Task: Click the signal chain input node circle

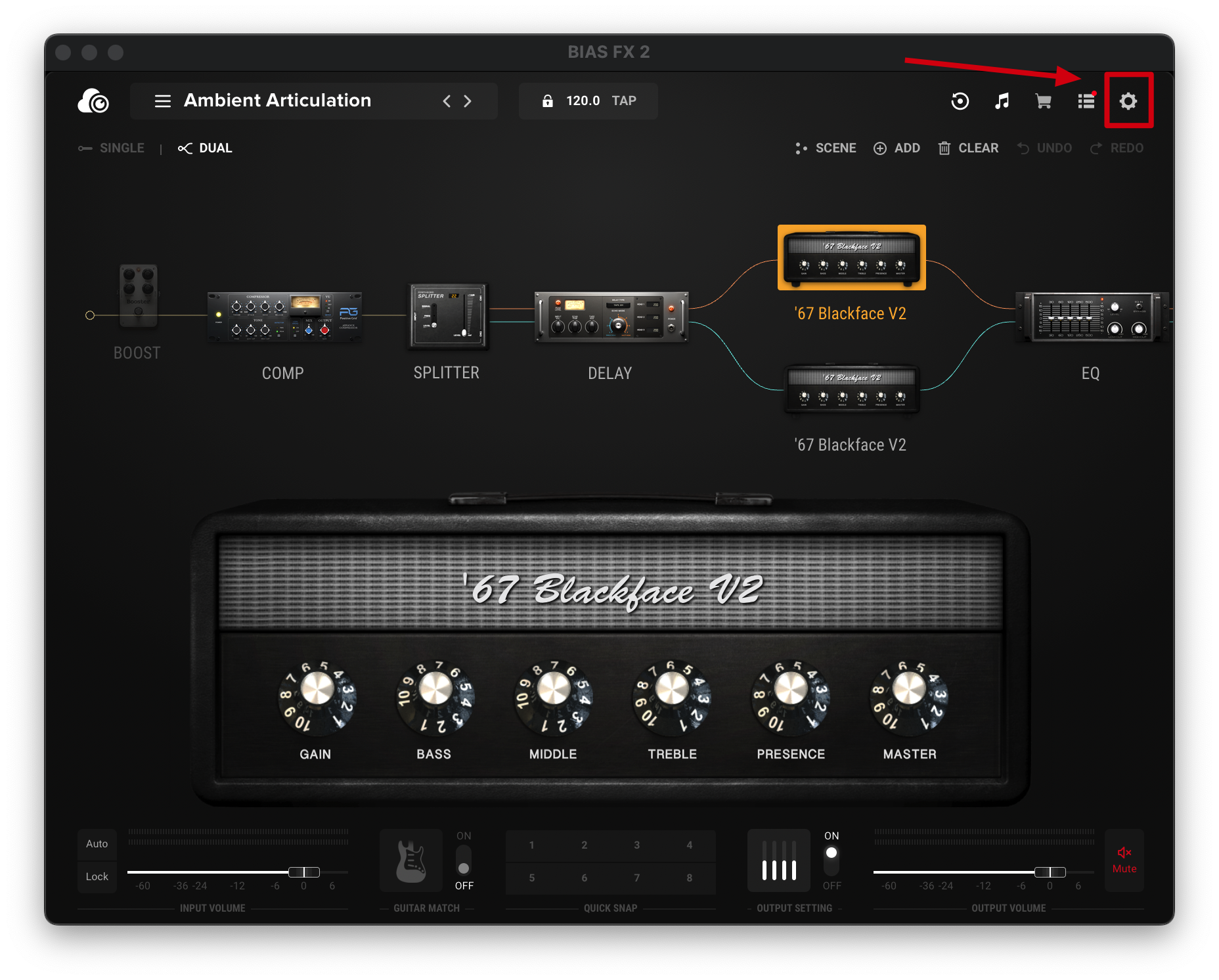Action: [90, 315]
